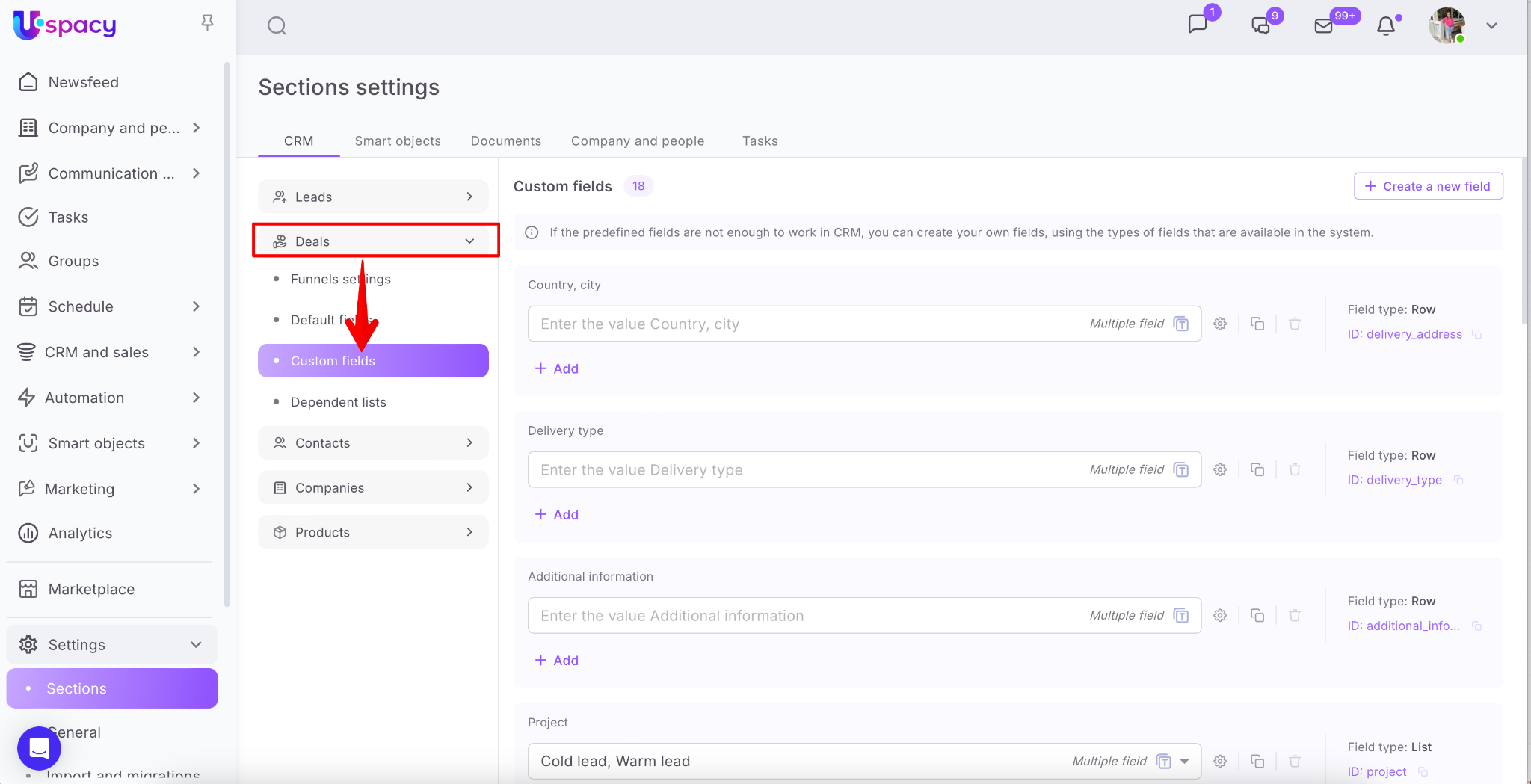The image size is (1531, 784).
Task: Switch to the Smart objects tab
Action: tap(398, 141)
